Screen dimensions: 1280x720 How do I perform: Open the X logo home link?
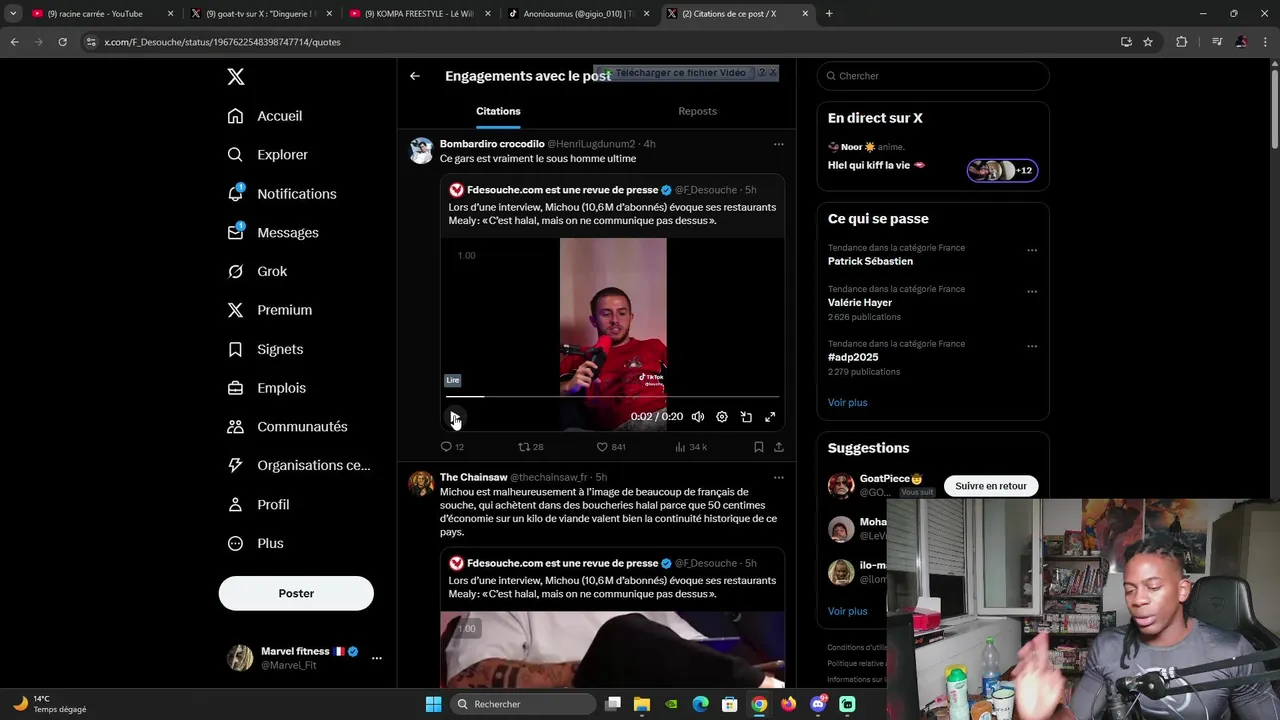235,77
